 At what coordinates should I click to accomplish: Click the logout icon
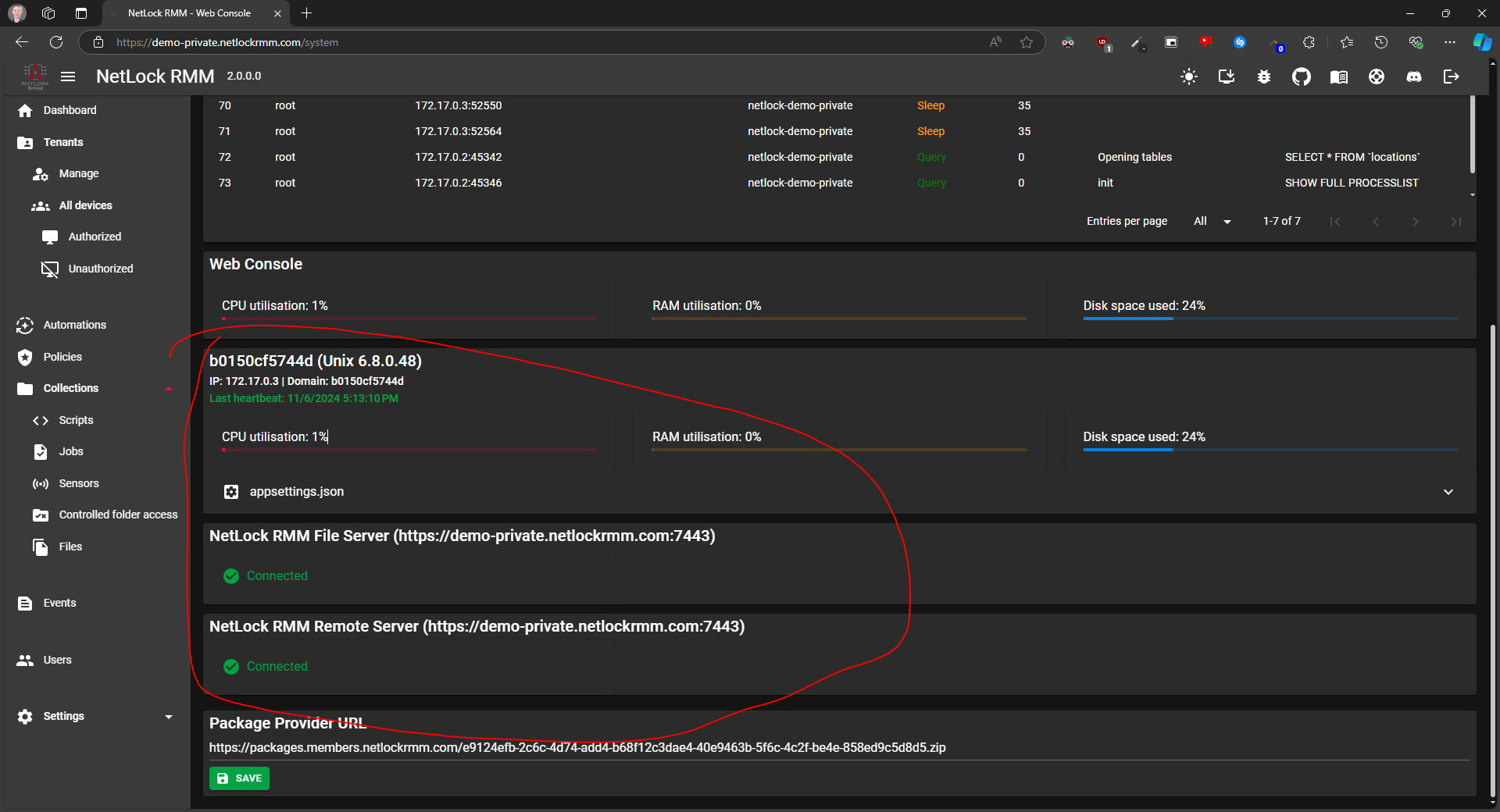click(1452, 77)
